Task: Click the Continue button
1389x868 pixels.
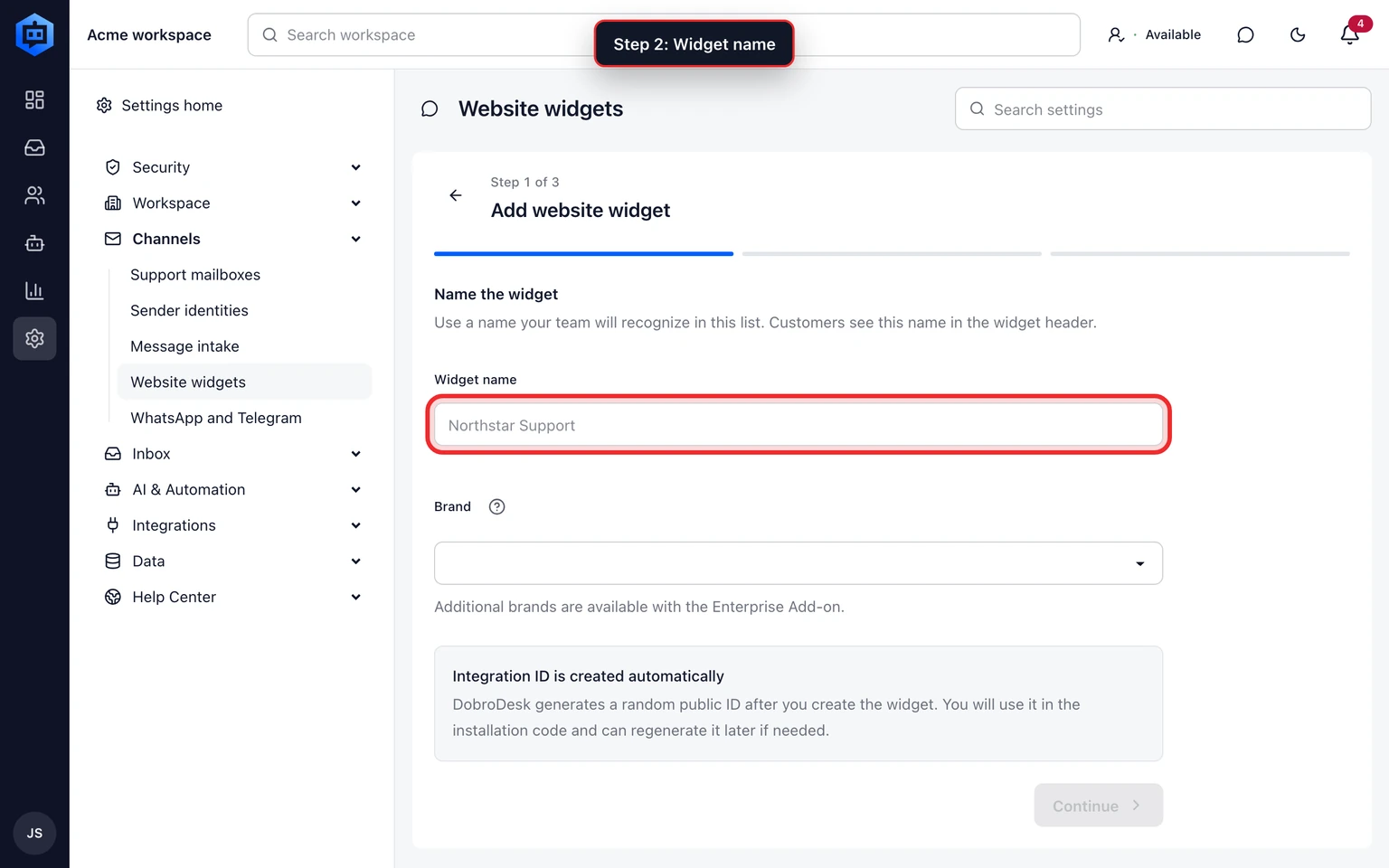Action: [x=1099, y=806]
